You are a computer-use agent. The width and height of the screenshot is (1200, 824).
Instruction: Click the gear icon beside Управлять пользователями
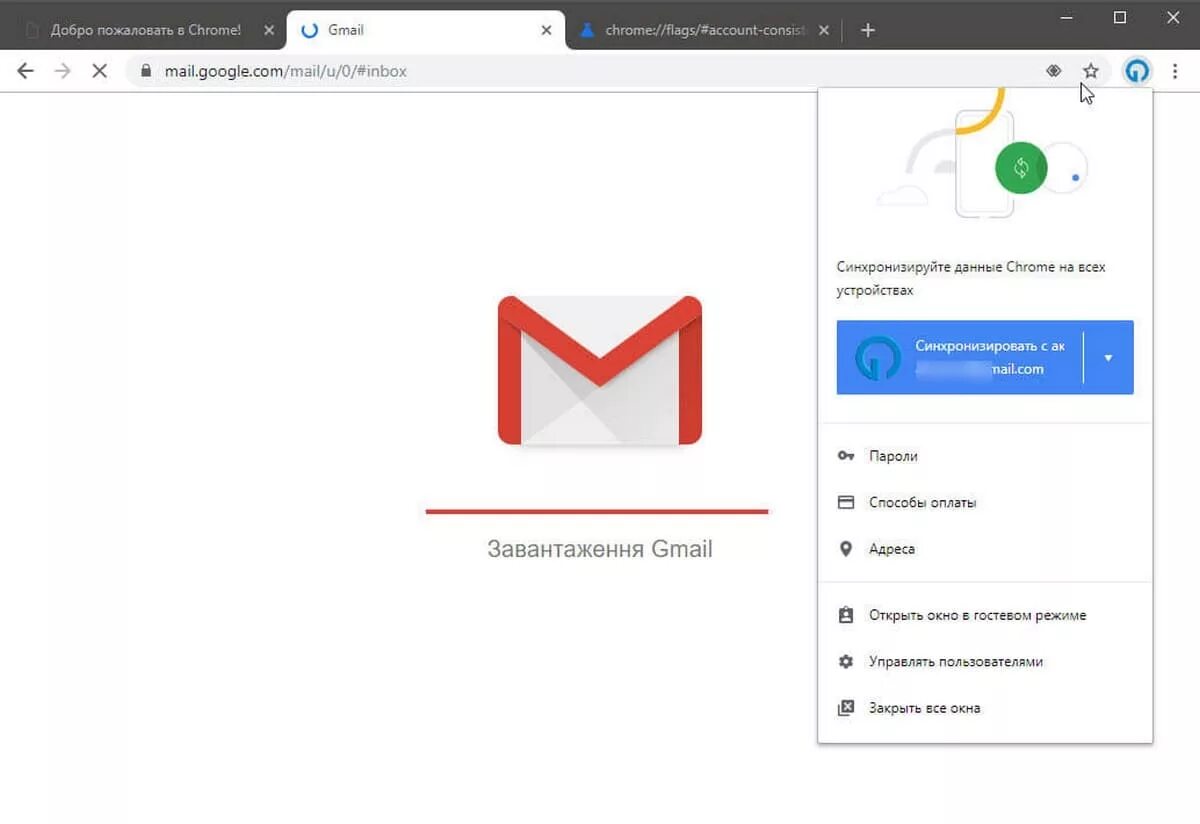click(x=846, y=661)
